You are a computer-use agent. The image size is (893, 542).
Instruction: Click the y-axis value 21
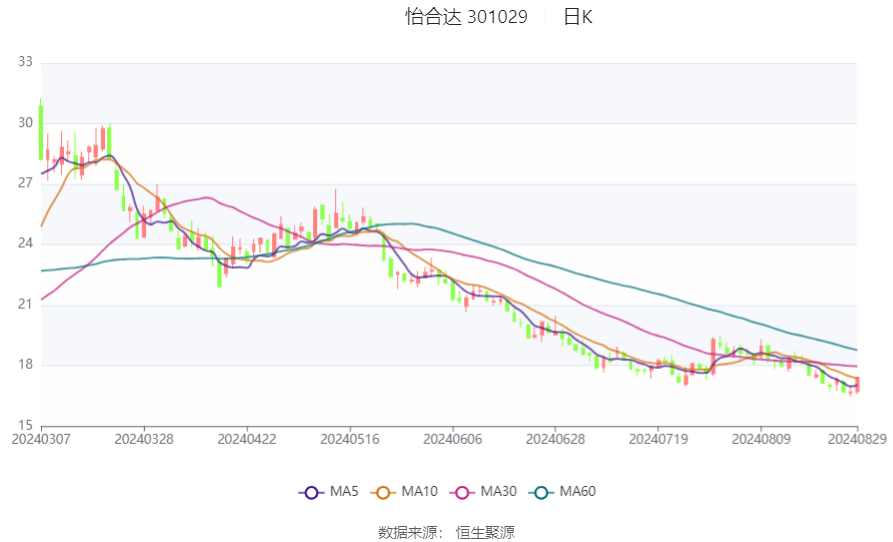click(x=25, y=304)
